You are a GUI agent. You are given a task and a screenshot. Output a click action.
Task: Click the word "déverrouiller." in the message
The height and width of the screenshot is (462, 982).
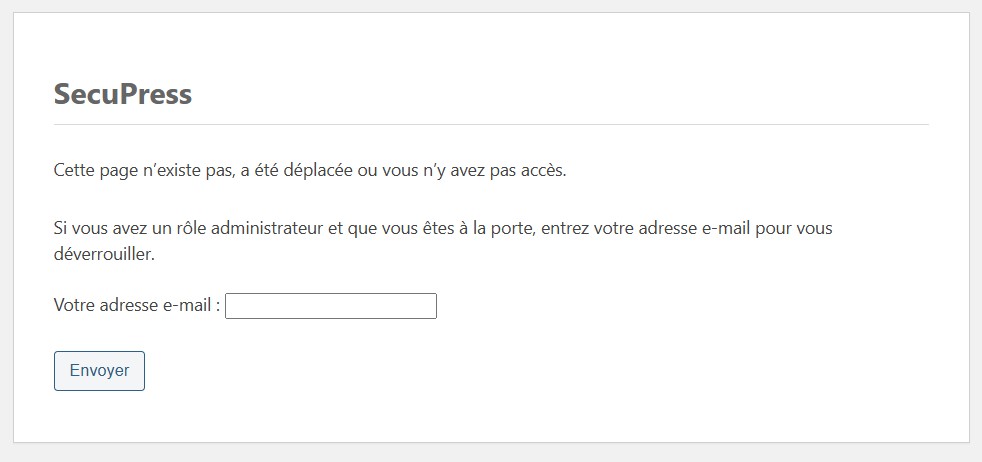(x=104, y=254)
